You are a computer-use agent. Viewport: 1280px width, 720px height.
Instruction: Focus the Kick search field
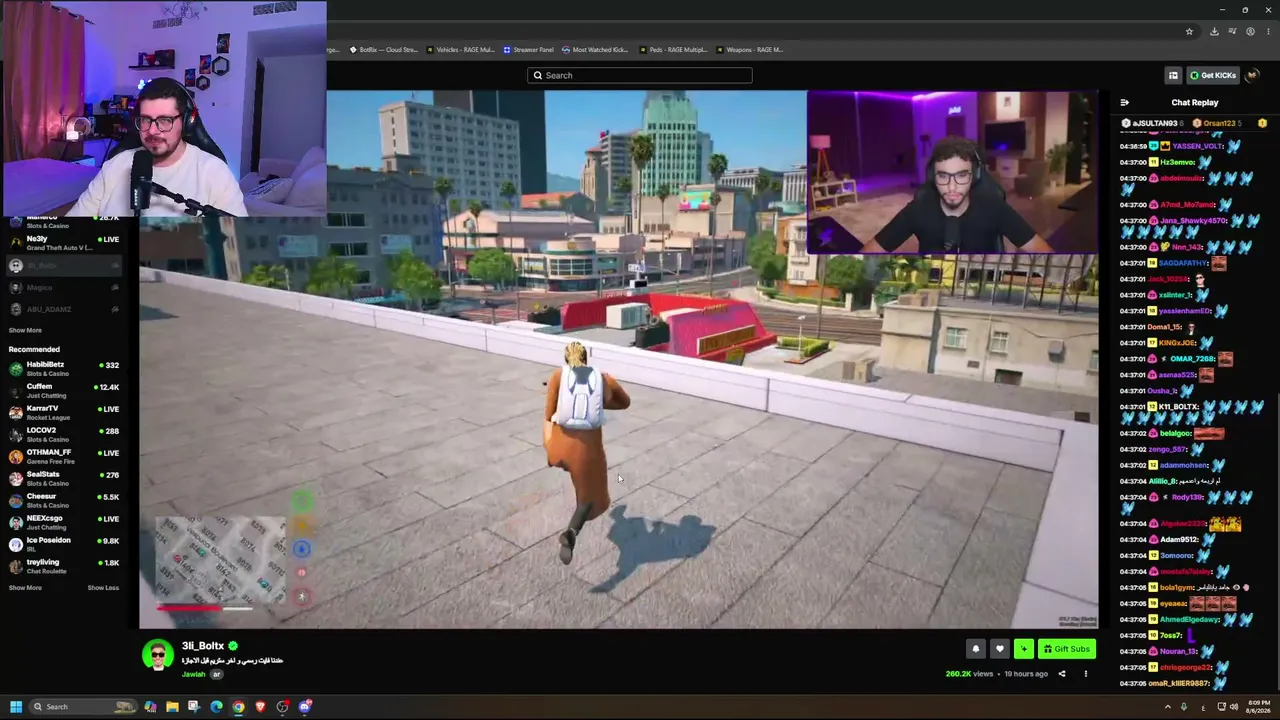(640, 75)
